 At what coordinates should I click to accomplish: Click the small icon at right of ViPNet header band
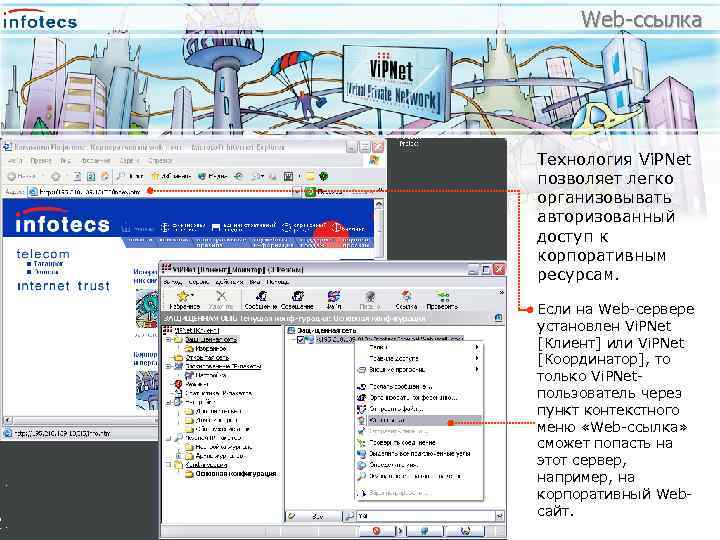click(x=499, y=318)
